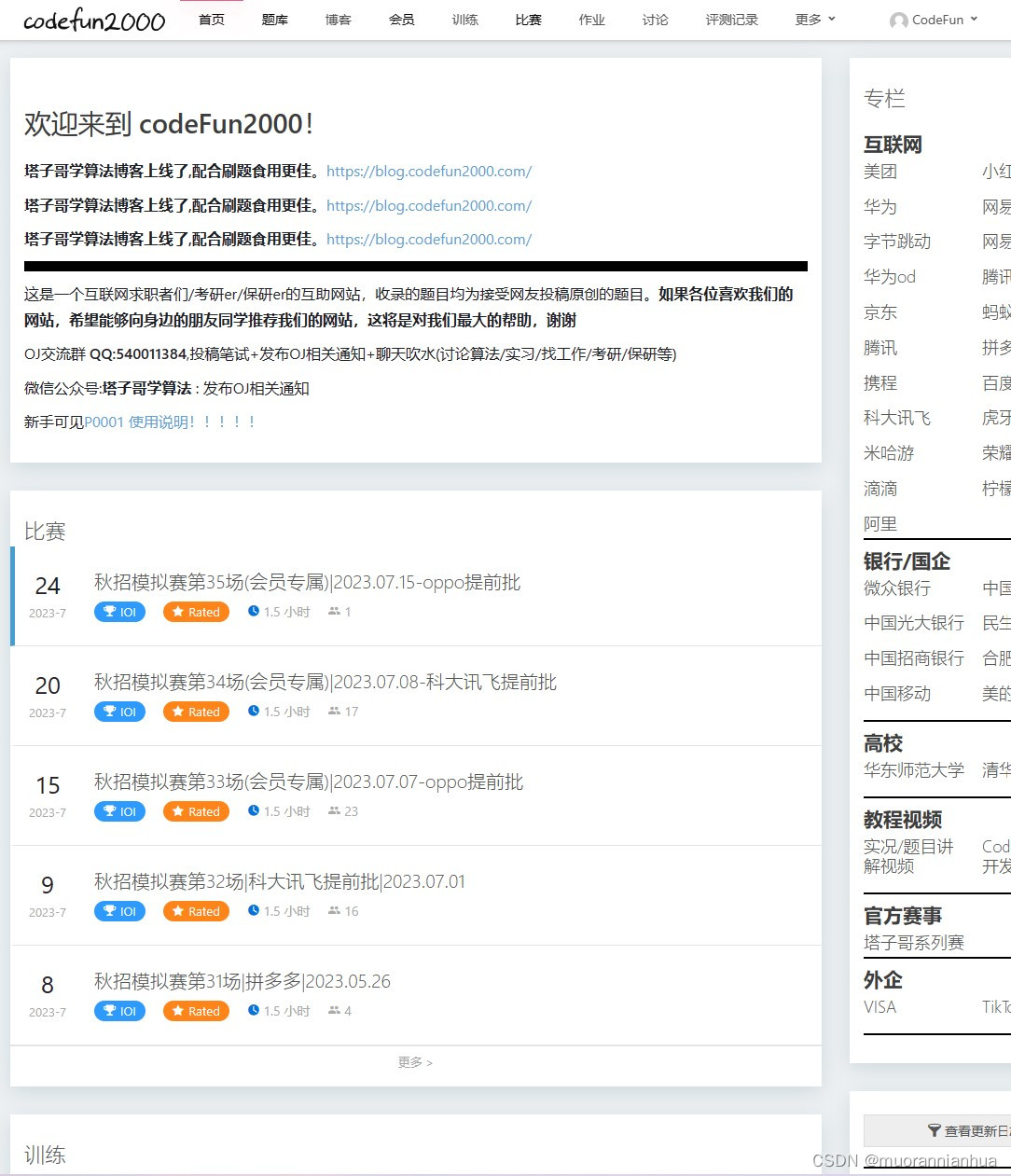Viewport: 1011px width, 1176px height.
Task: Open 字节跳动 in the sidebar
Action: [x=897, y=242]
